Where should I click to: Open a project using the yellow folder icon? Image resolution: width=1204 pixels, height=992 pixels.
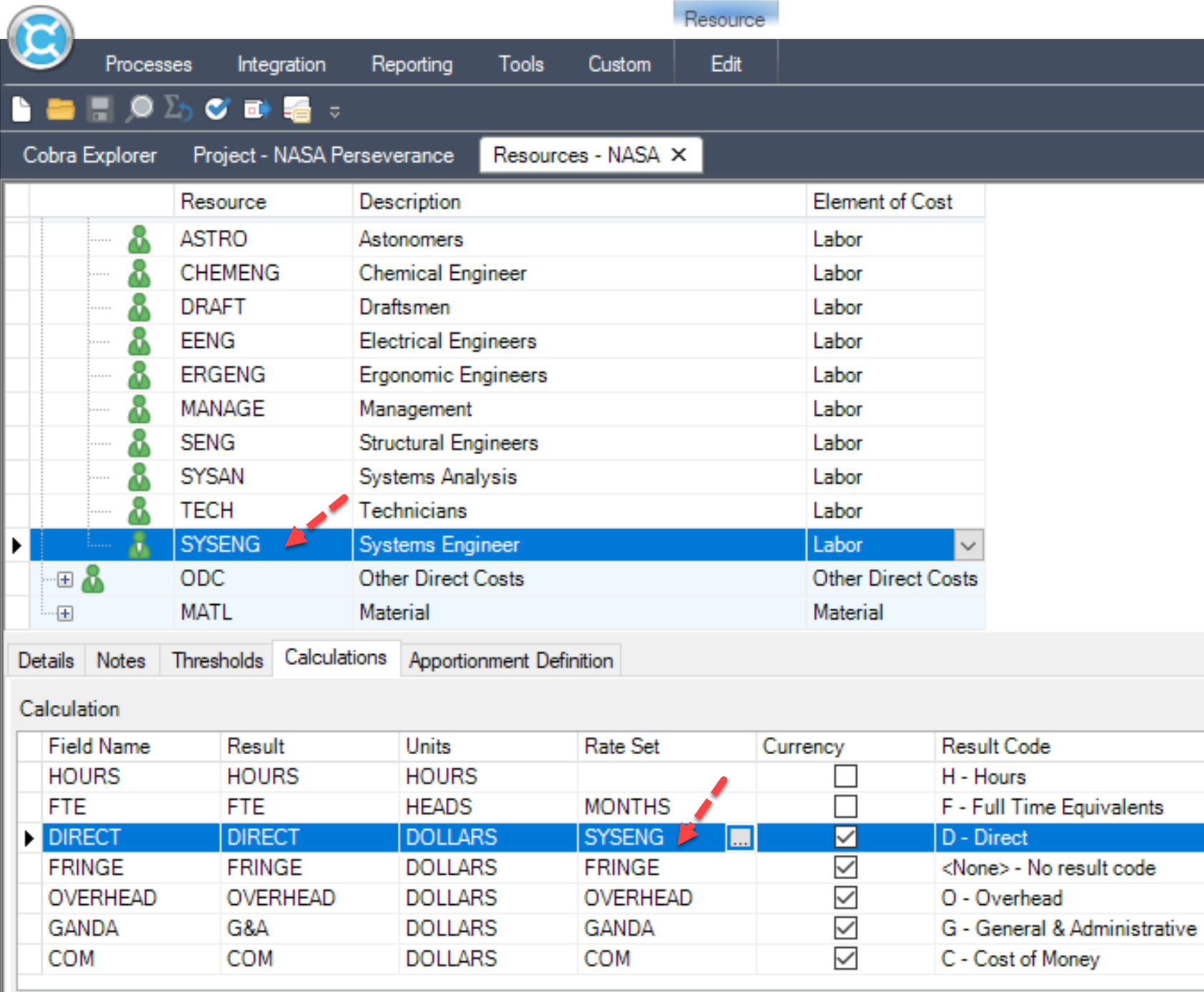coord(60,109)
